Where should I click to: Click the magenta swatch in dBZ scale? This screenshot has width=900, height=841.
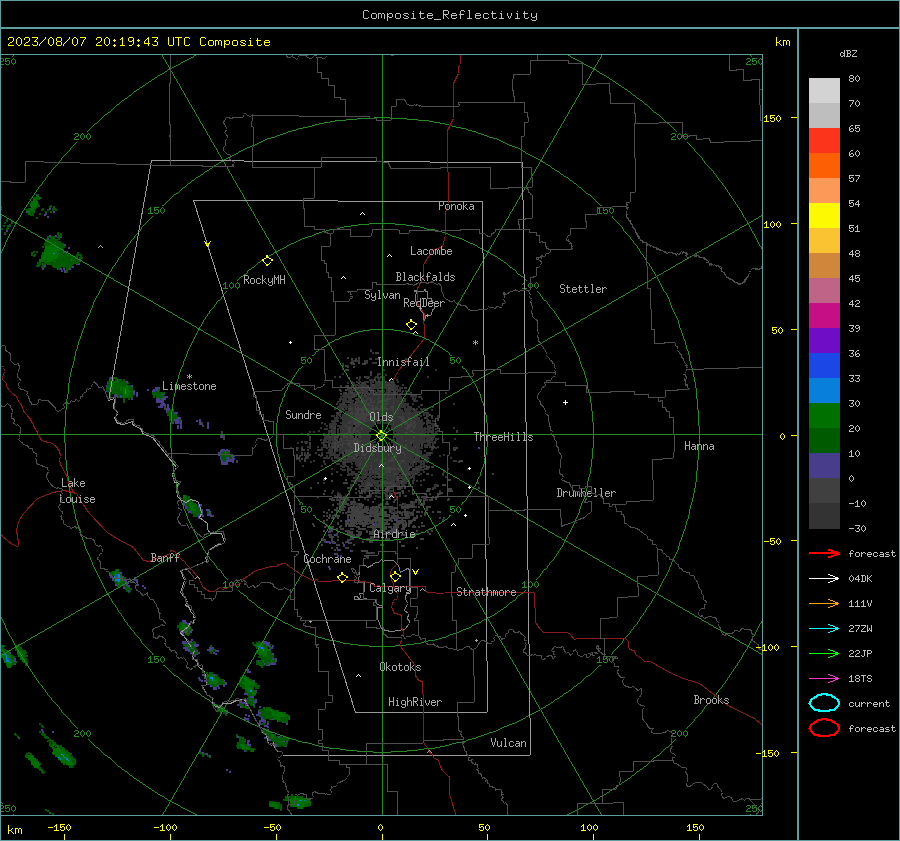[x=824, y=316]
